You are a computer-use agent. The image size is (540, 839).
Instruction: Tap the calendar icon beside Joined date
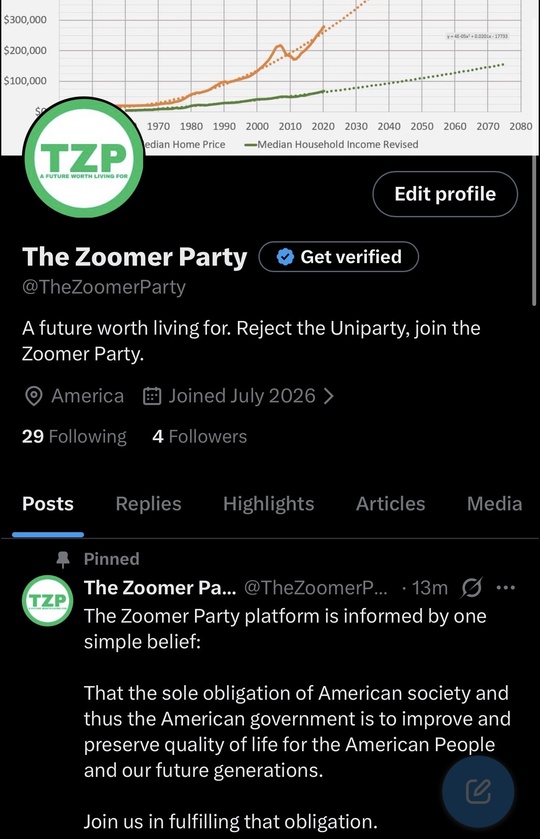click(x=153, y=396)
